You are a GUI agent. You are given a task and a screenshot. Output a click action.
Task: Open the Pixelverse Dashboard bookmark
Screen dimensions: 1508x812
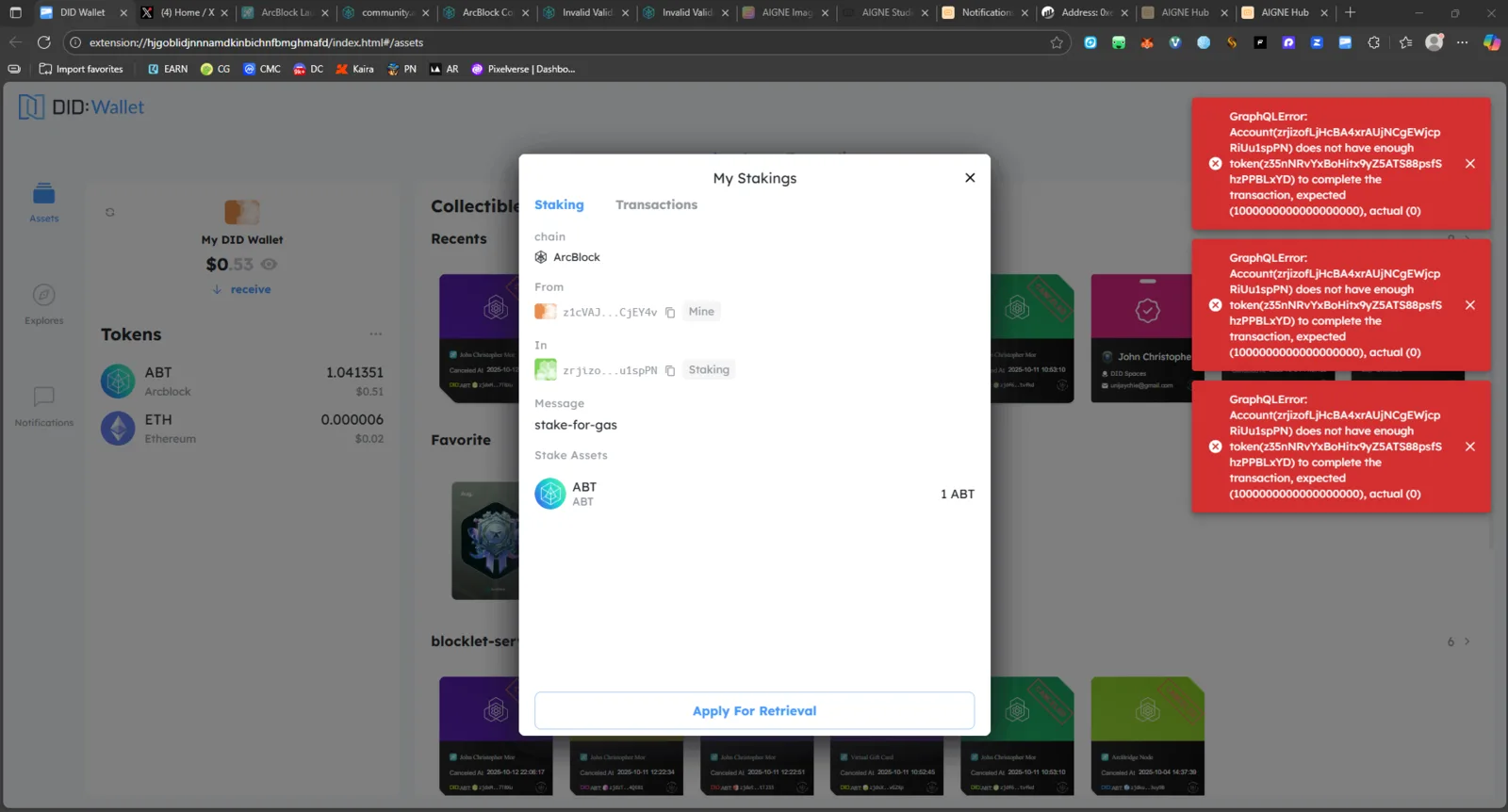523,69
